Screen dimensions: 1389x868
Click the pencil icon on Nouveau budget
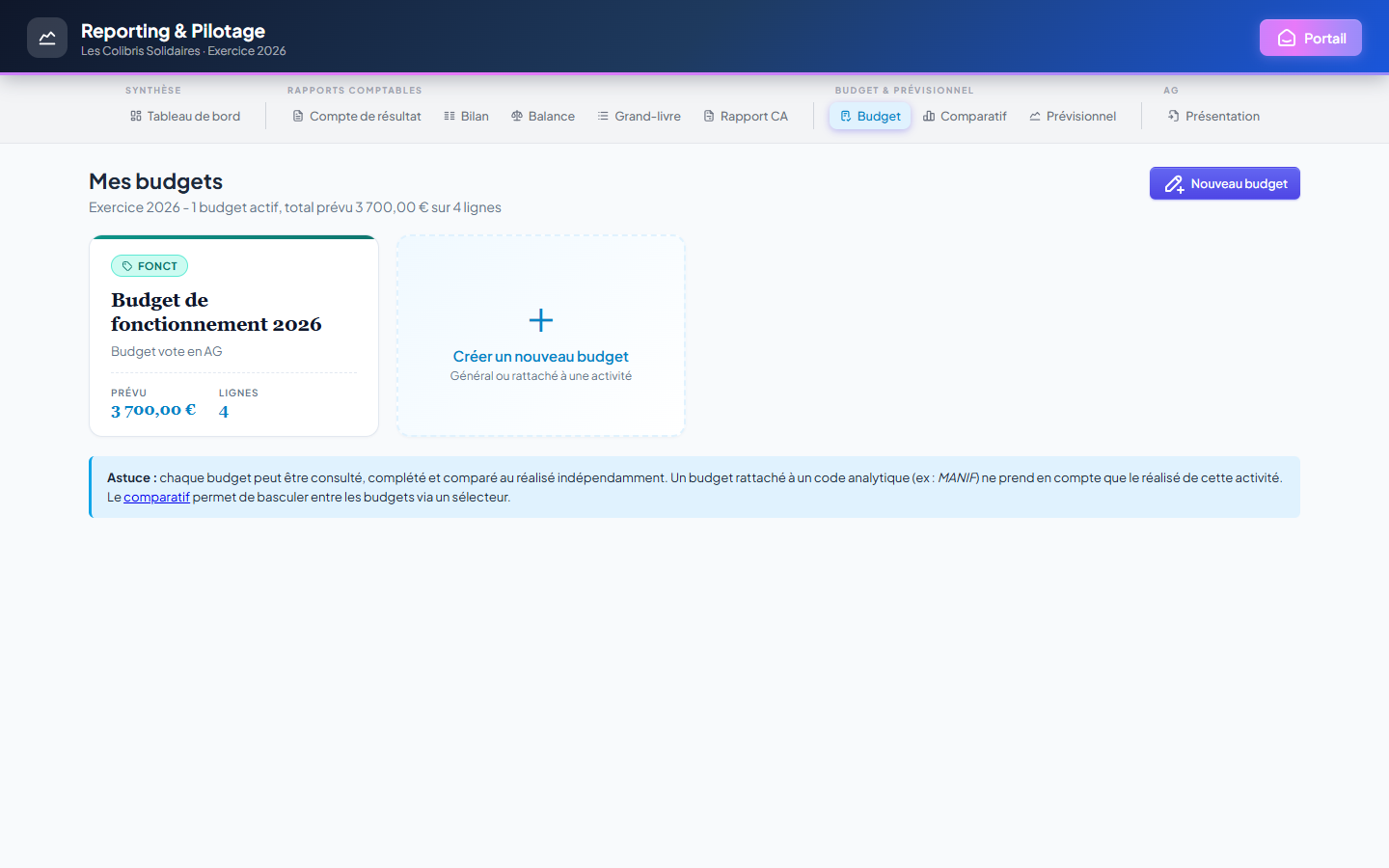click(x=1174, y=183)
